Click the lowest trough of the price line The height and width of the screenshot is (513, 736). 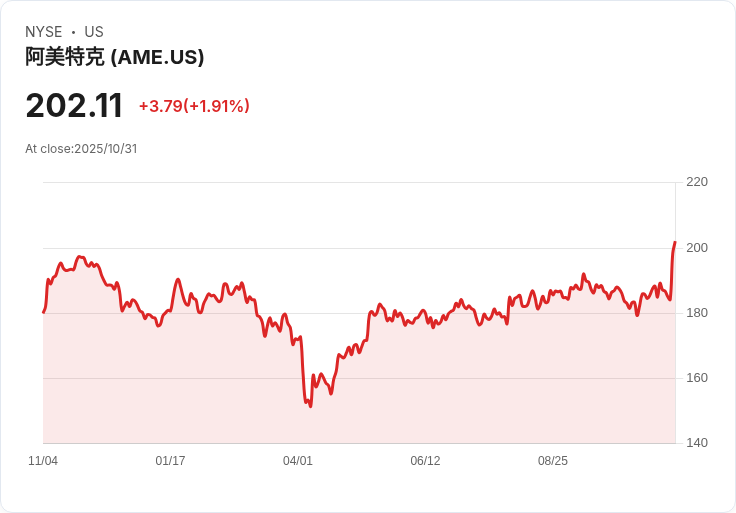pyautogui.click(x=310, y=406)
